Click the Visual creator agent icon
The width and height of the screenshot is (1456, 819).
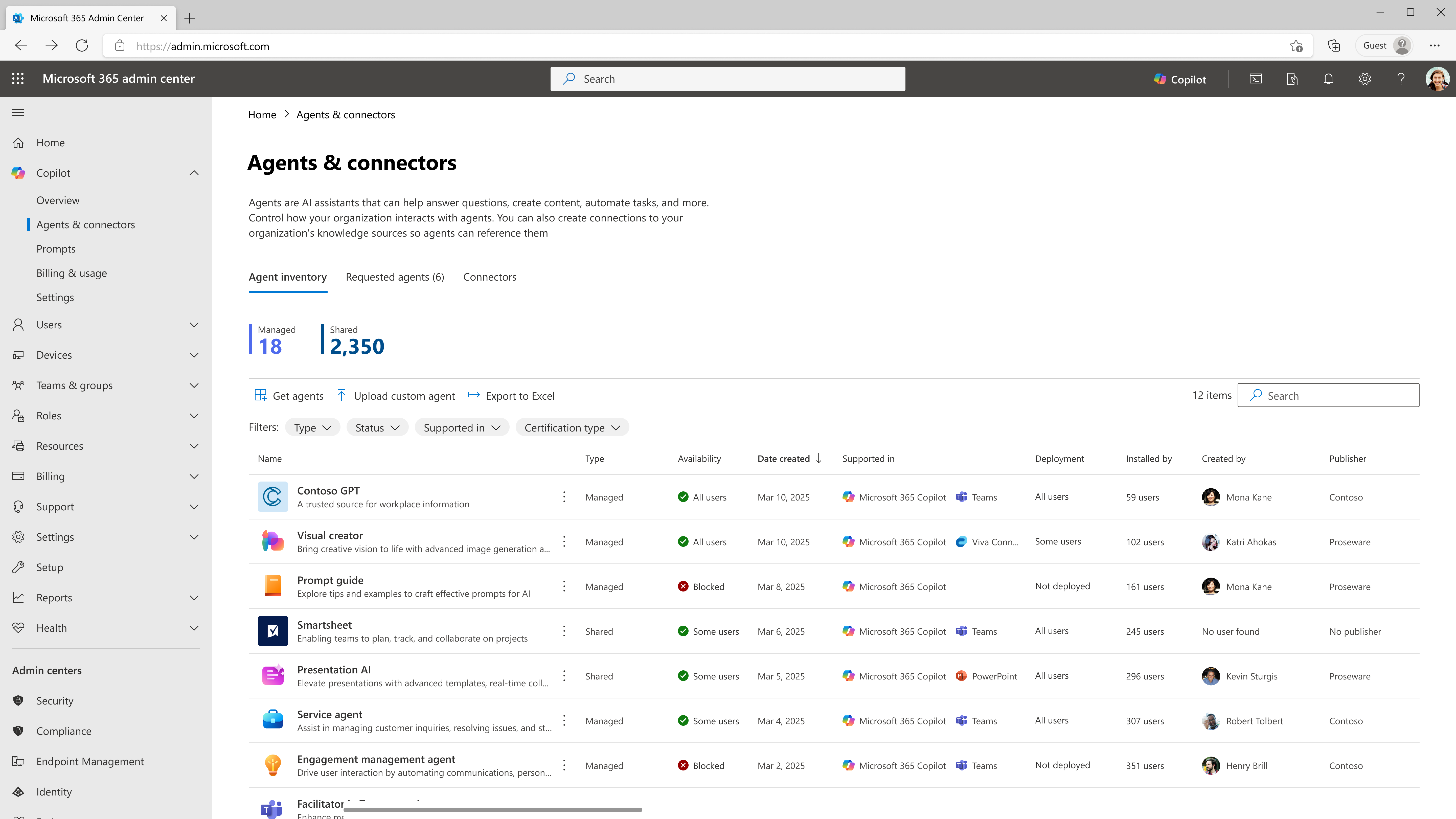pos(272,541)
